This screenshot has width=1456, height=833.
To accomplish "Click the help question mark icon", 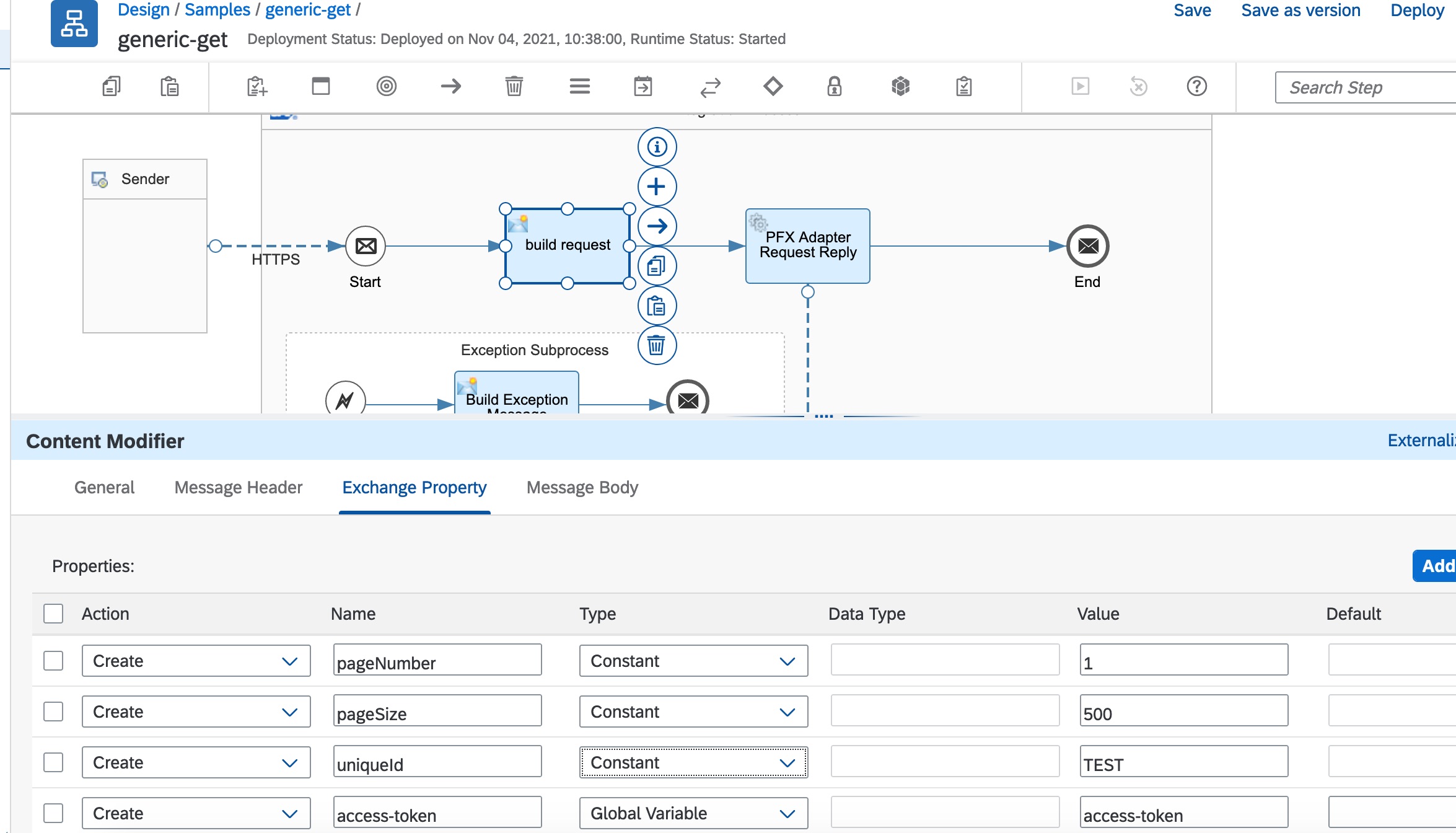I will (1196, 86).
